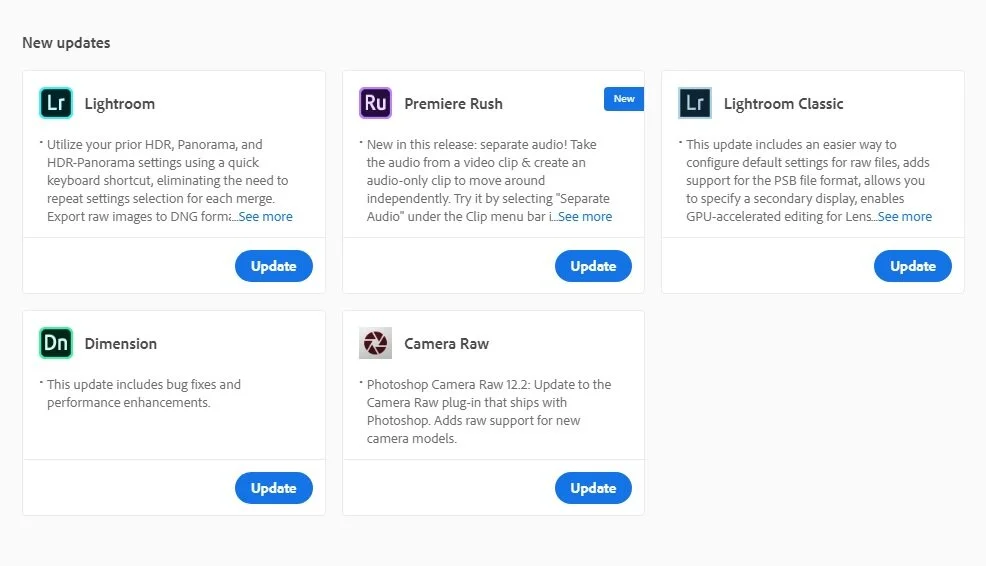Click the New updates heading
This screenshot has width=986, height=566.
click(66, 43)
